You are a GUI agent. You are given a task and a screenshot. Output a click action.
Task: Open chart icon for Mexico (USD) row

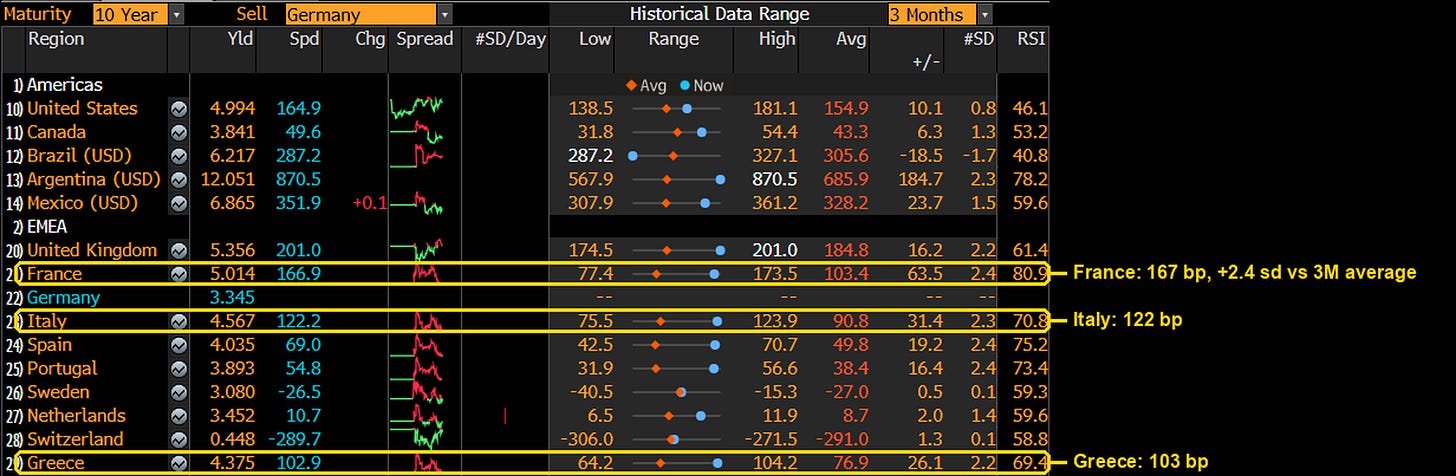[x=178, y=204]
